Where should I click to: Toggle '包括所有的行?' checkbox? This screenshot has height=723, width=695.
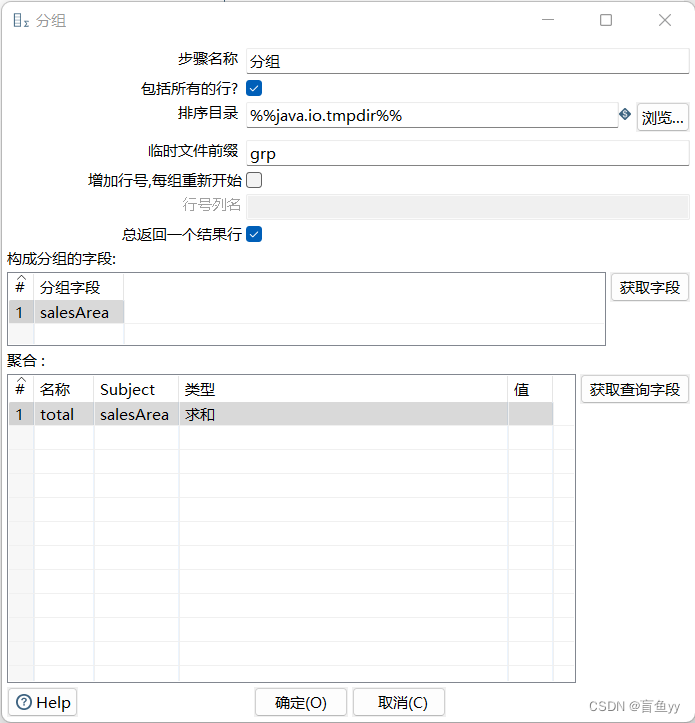click(254, 88)
